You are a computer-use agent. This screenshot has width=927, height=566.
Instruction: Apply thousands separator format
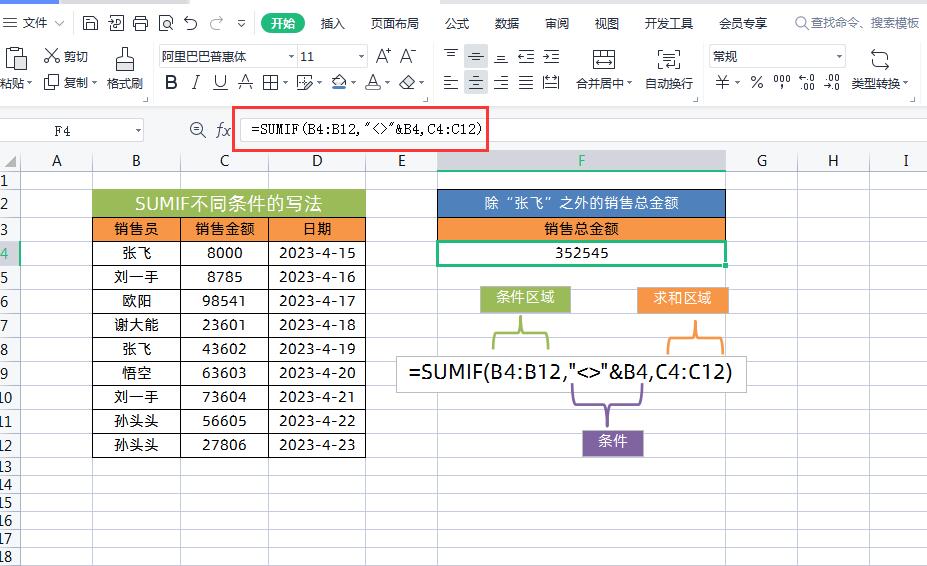click(x=782, y=82)
